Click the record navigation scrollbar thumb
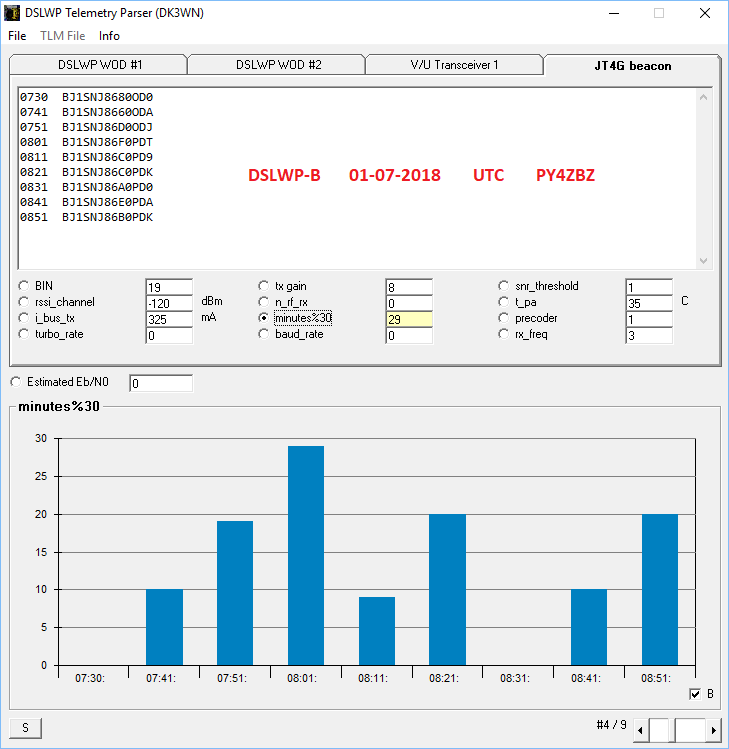This screenshot has width=729, height=749. [690, 731]
